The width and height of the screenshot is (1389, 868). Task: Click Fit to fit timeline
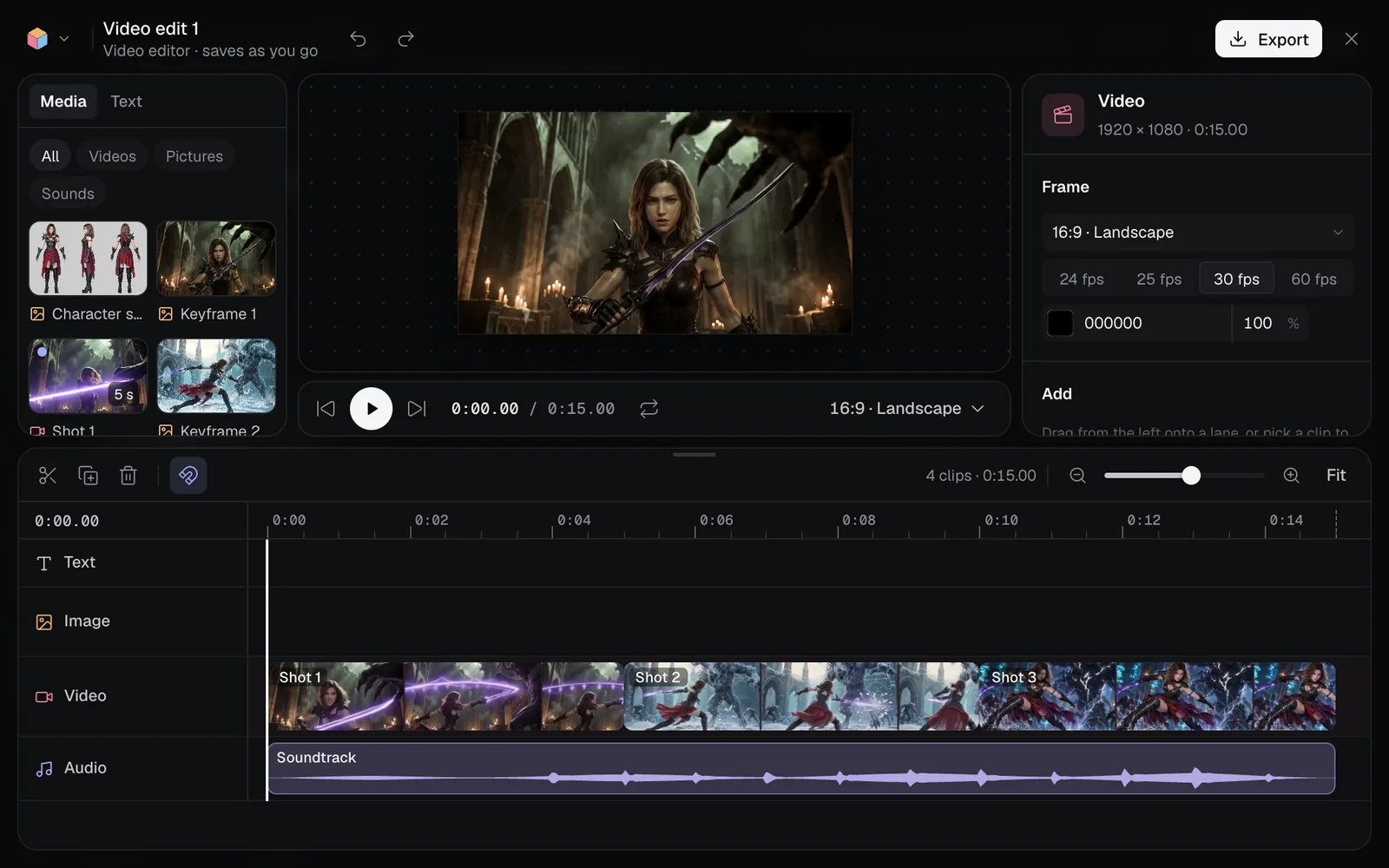click(1336, 476)
